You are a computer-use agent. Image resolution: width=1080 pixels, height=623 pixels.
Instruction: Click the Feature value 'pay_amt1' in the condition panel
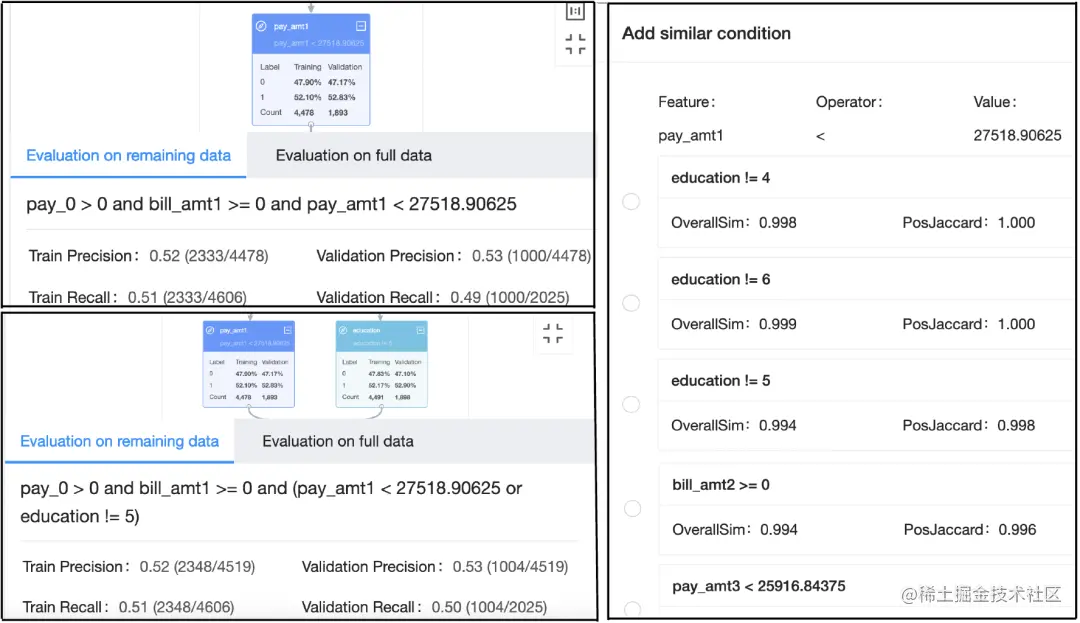691,136
